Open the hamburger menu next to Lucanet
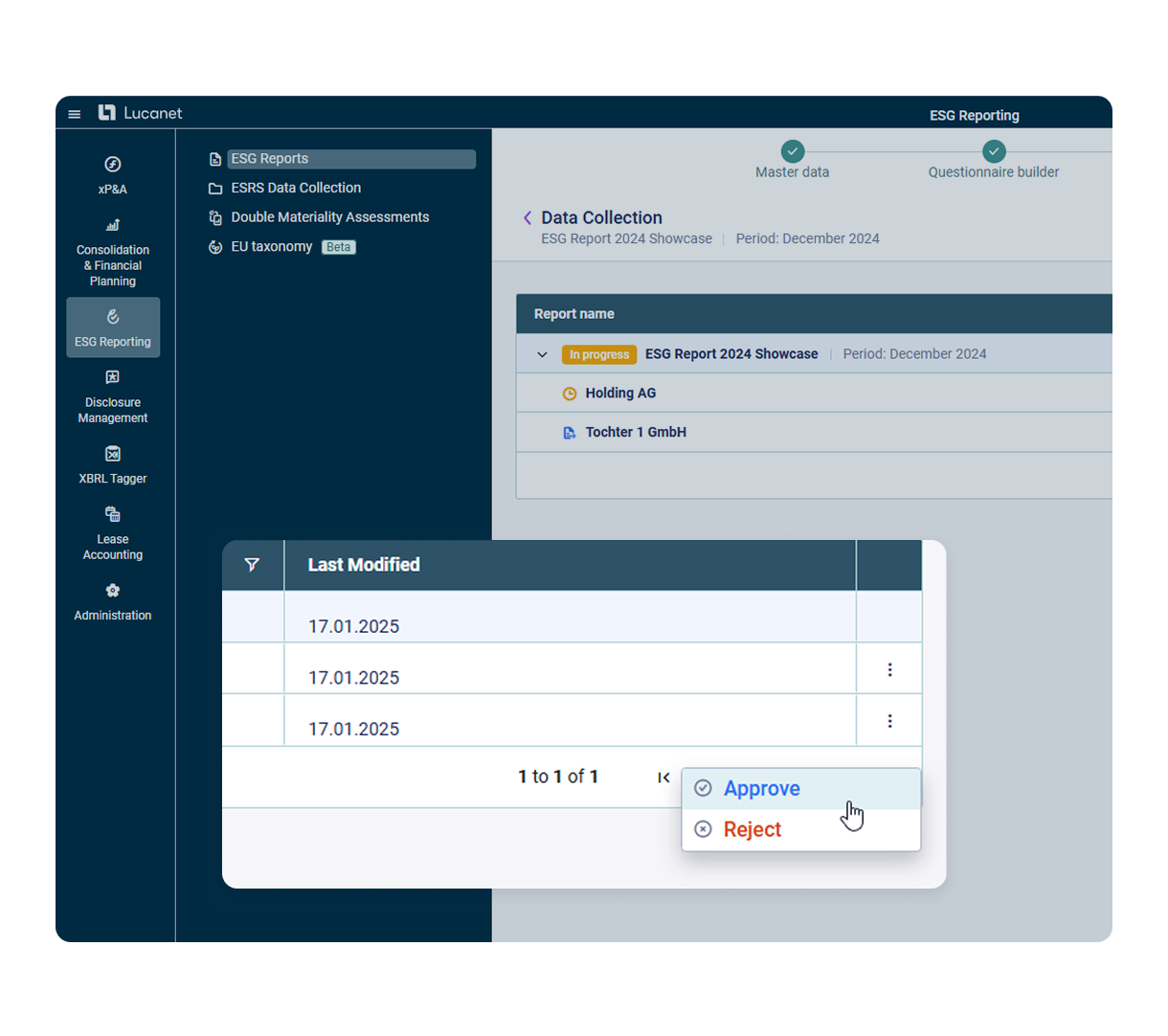 [x=74, y=114]
